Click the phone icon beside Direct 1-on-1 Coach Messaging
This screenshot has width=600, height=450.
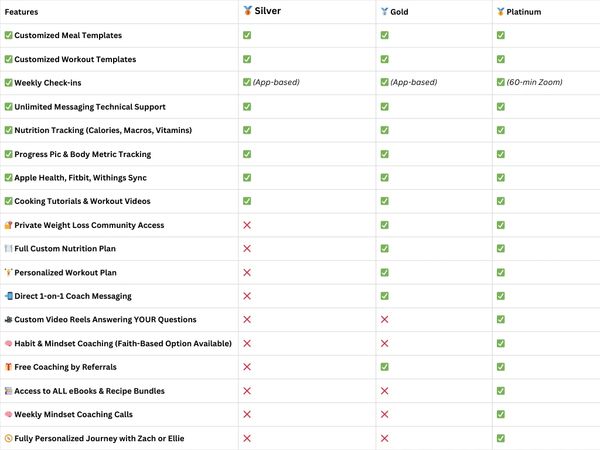click(8, 296)
